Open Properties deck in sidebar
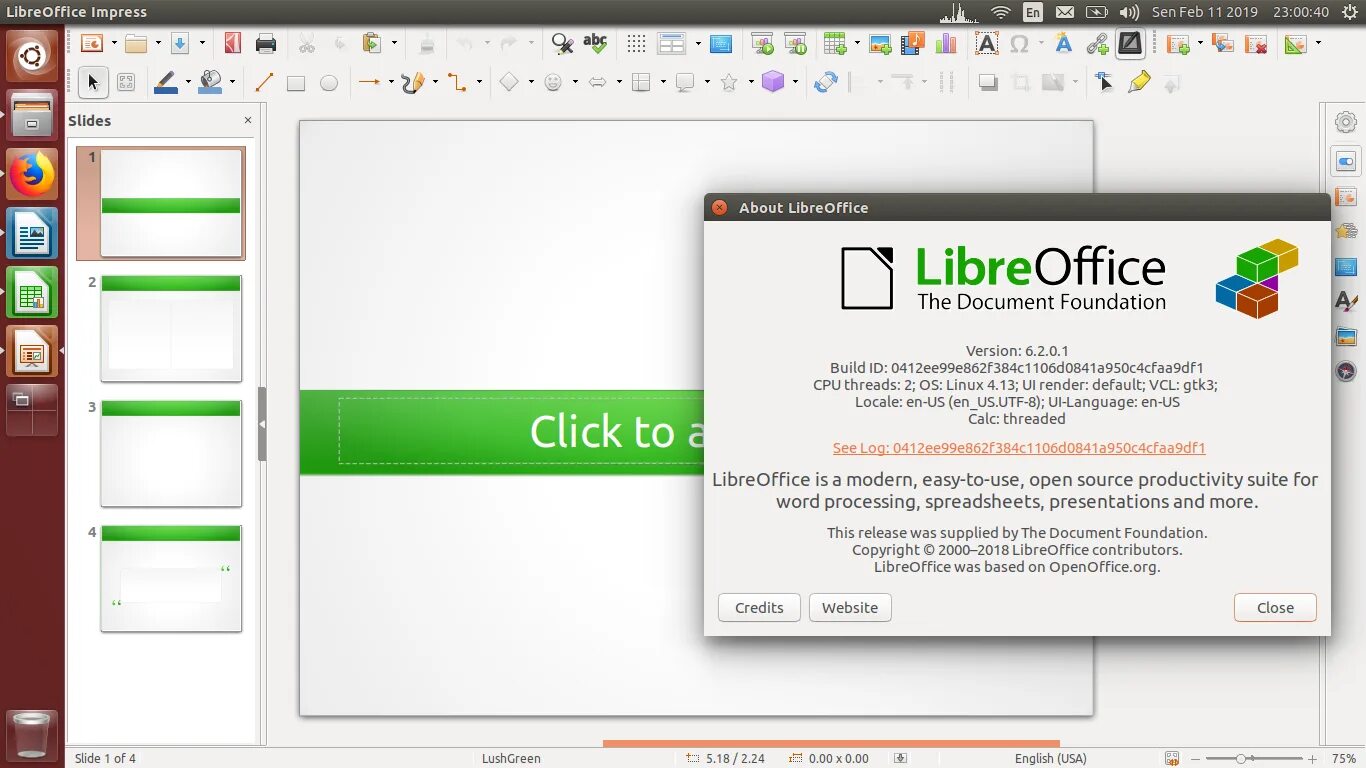Viewport: 1366px width, 768px height. pyautogui.click(x=1346, y=161)
